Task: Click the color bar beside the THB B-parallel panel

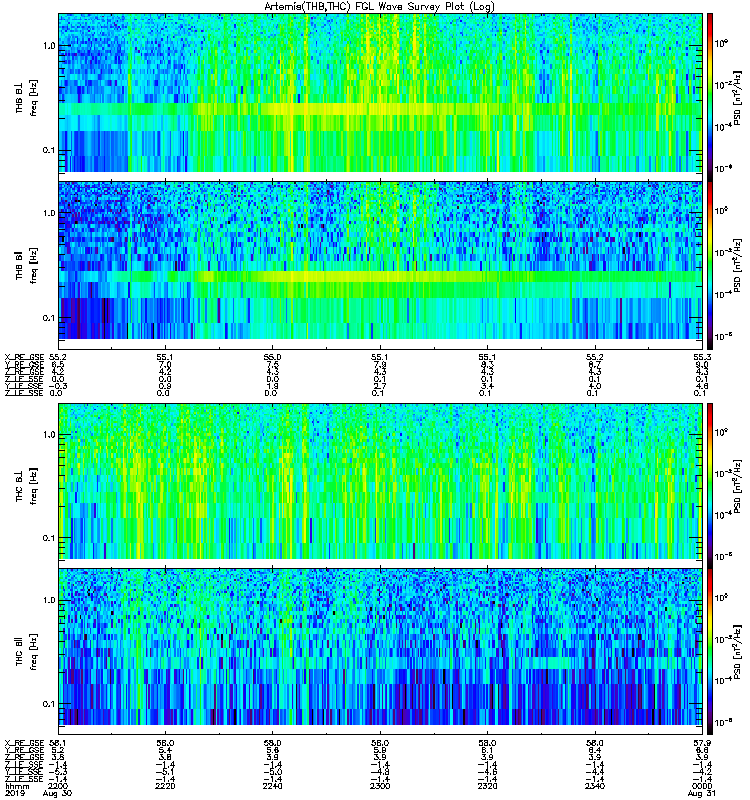Action: [x=710, y=265]
